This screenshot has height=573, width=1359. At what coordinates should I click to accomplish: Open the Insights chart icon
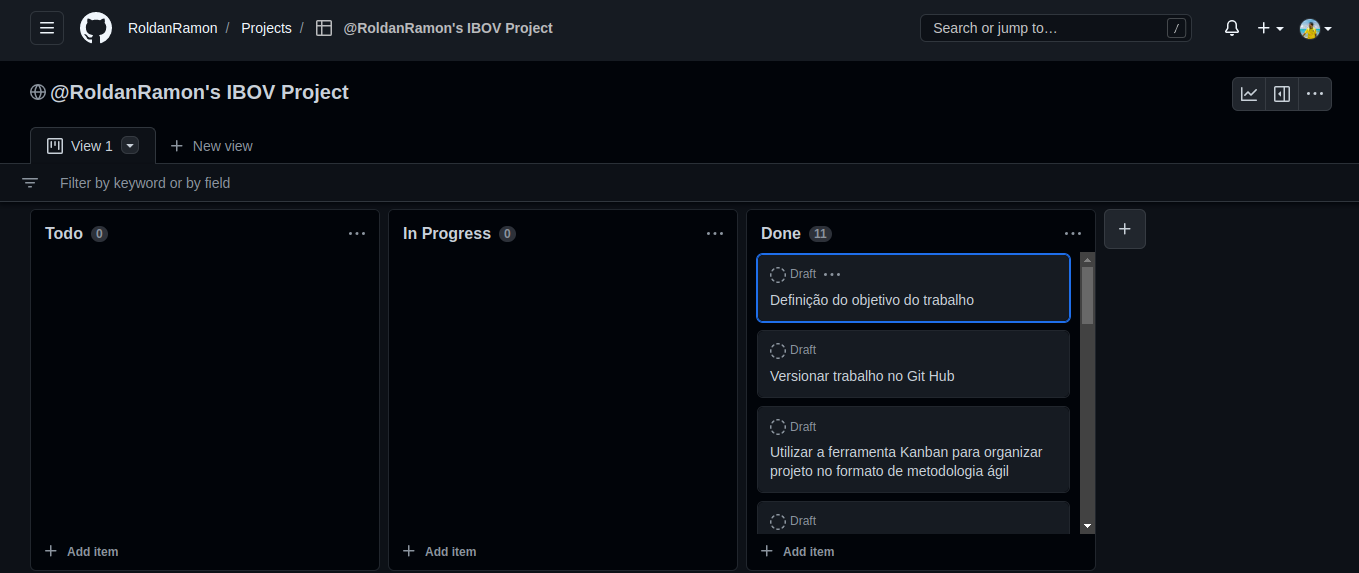click(x=1249, y=94)
